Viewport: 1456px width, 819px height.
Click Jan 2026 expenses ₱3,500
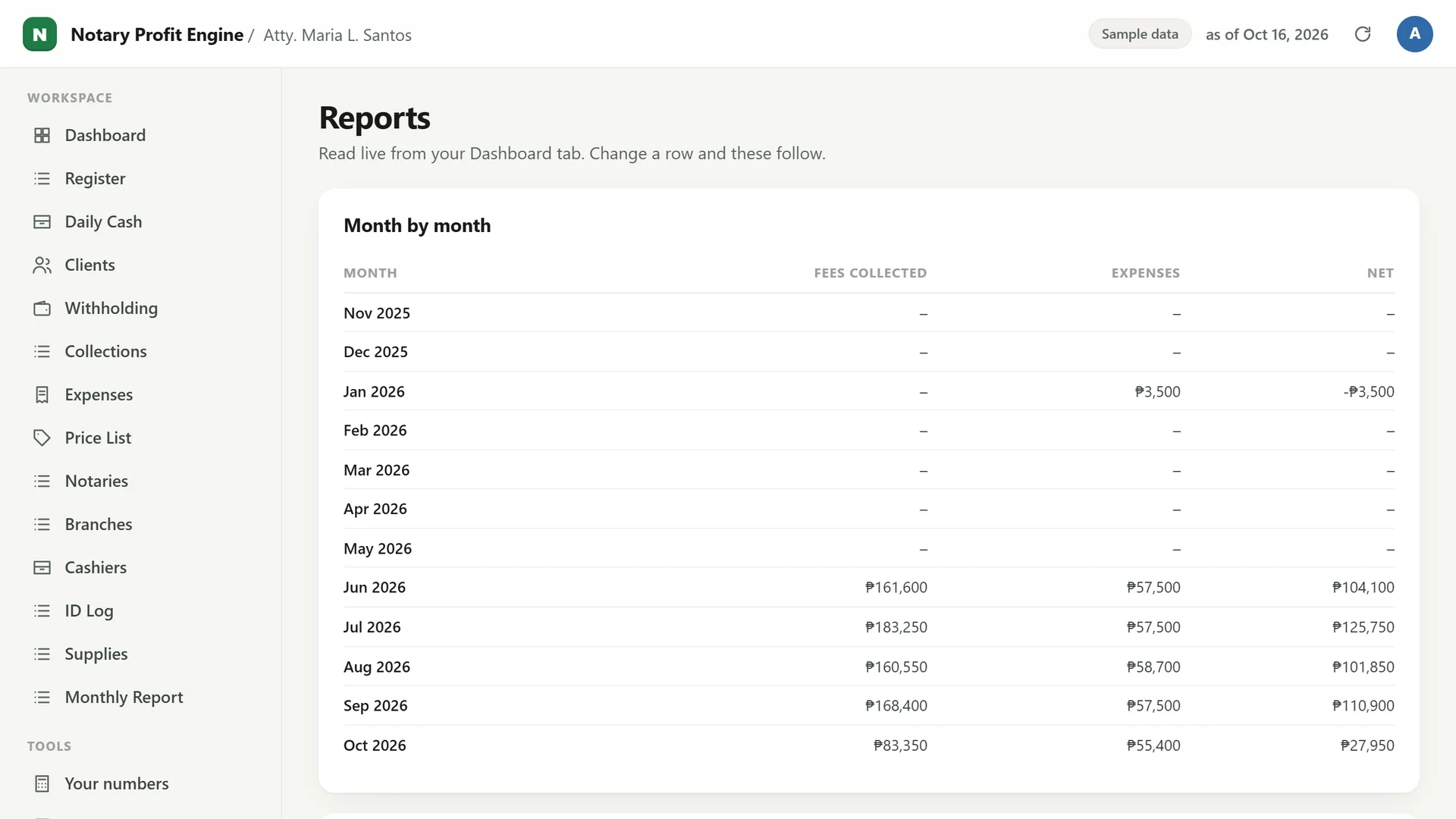click(1157, 391)
